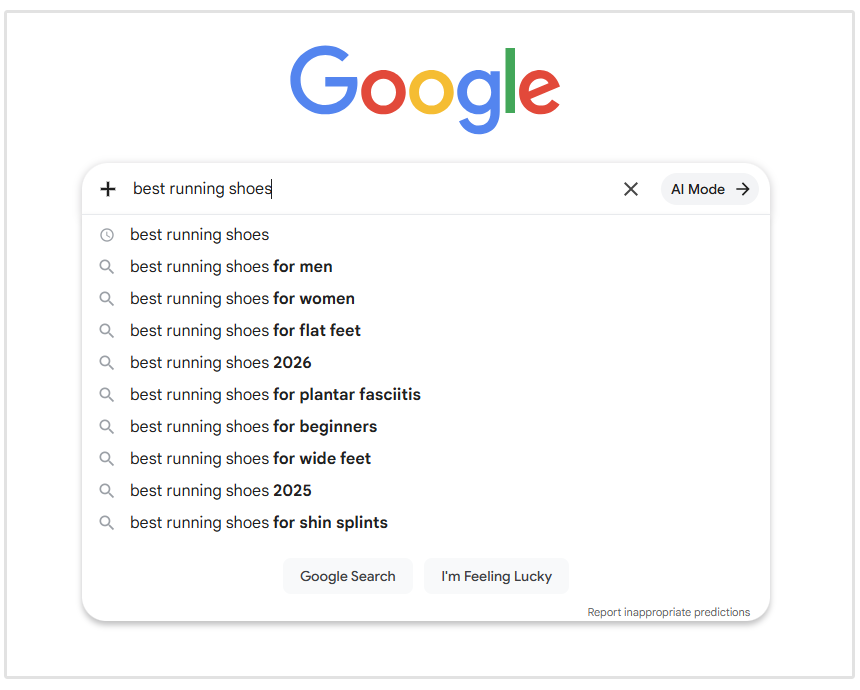Click the magnifier icon beside "for women" suggestion
The image size is (860, 690).
pyautogui.click(x=107, y=298)
